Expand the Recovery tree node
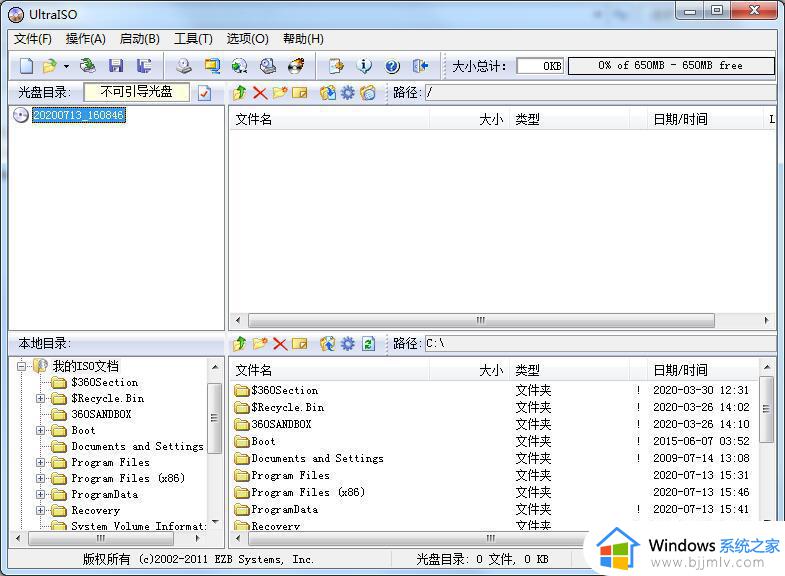This screenshot has height=576, width=785. click(41, 510)
